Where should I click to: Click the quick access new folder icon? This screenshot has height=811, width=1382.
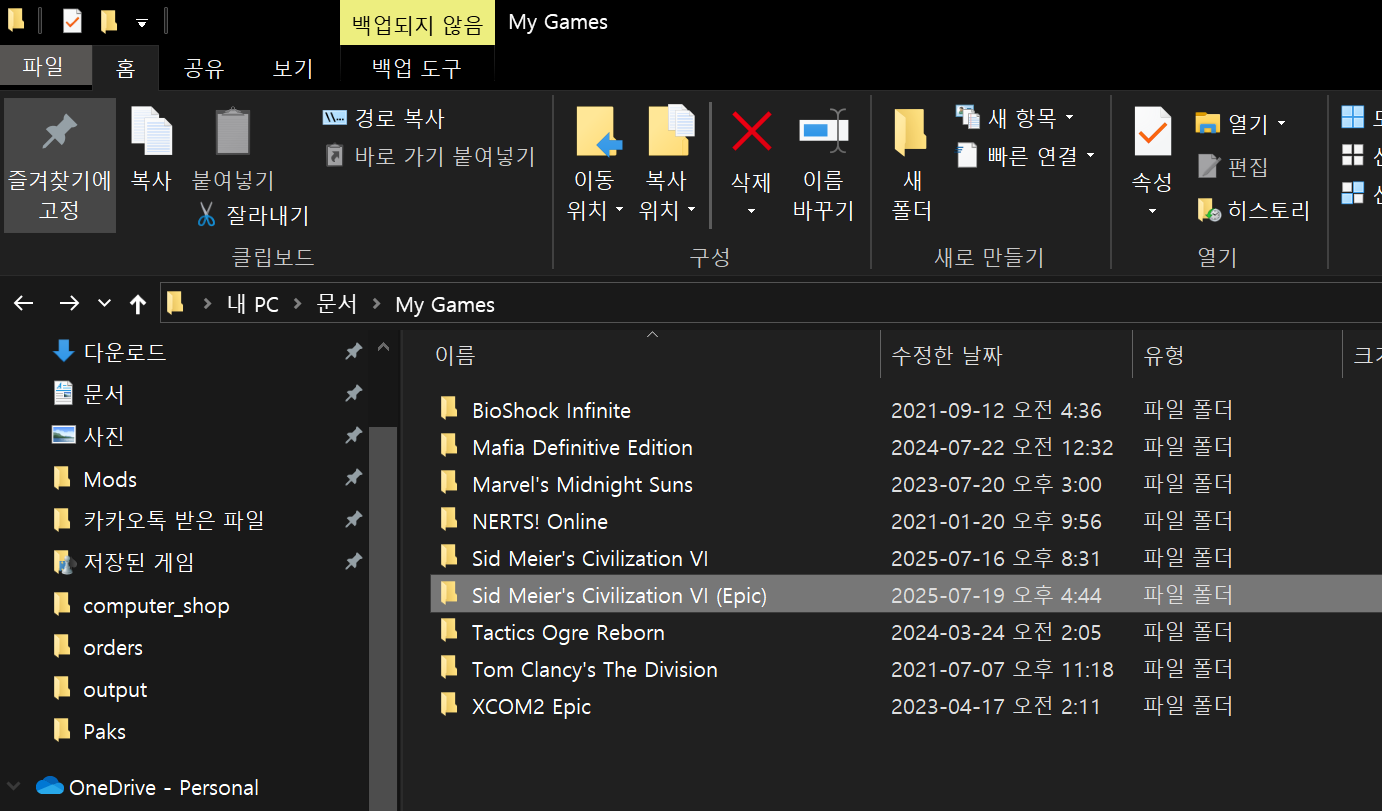109,21
